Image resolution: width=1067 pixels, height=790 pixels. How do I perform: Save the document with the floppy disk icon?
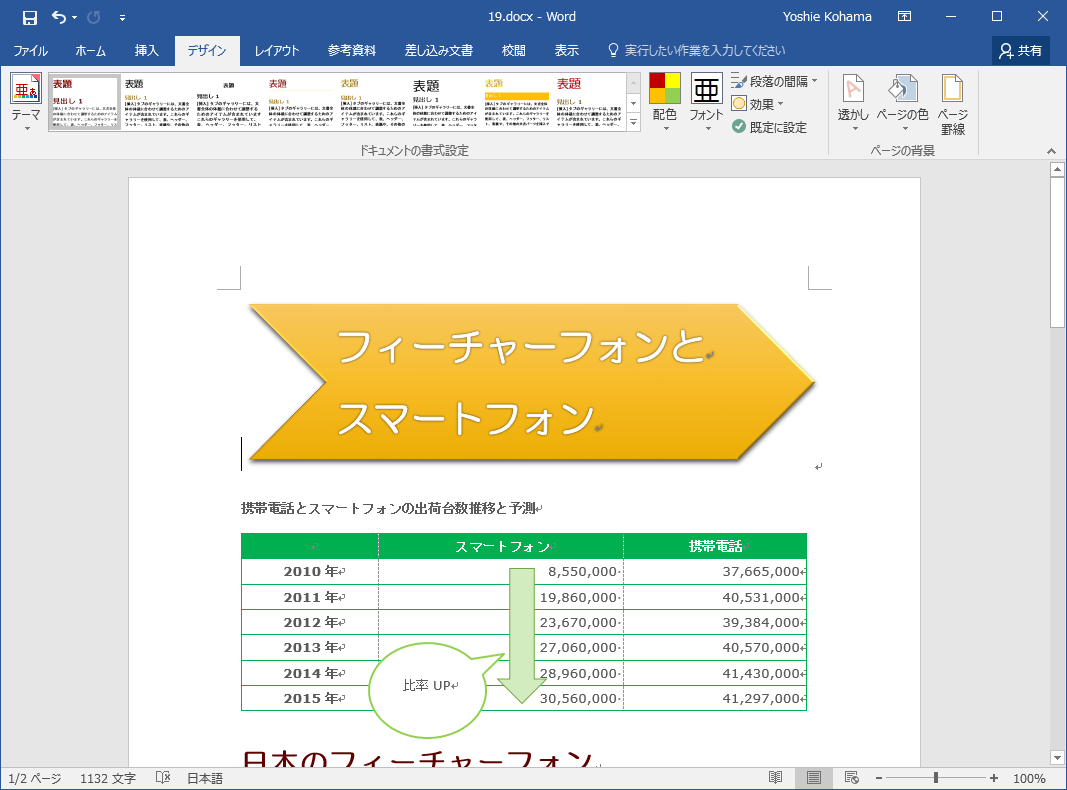tap(30, 18)
